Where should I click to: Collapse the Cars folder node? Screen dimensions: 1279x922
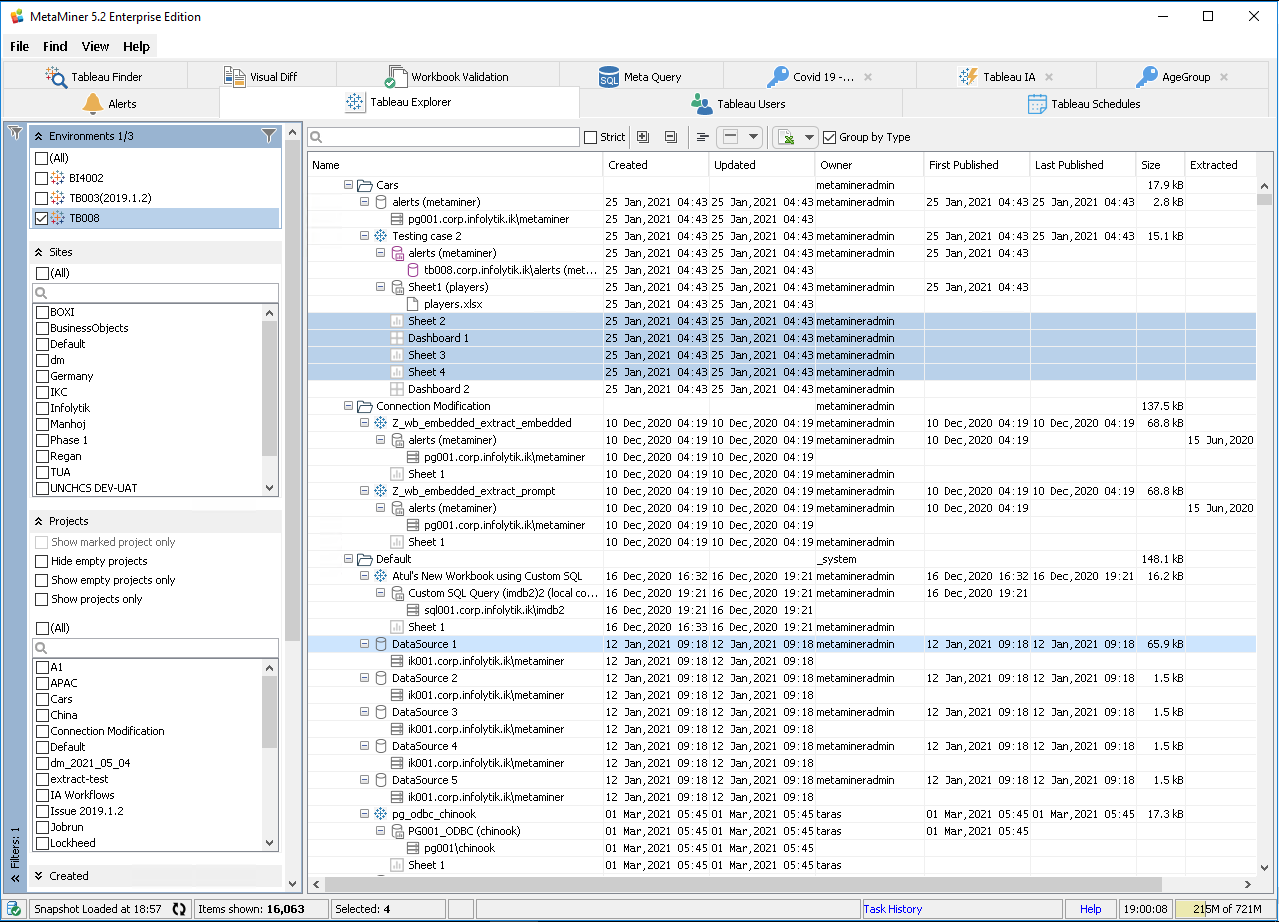pos(348,185)
